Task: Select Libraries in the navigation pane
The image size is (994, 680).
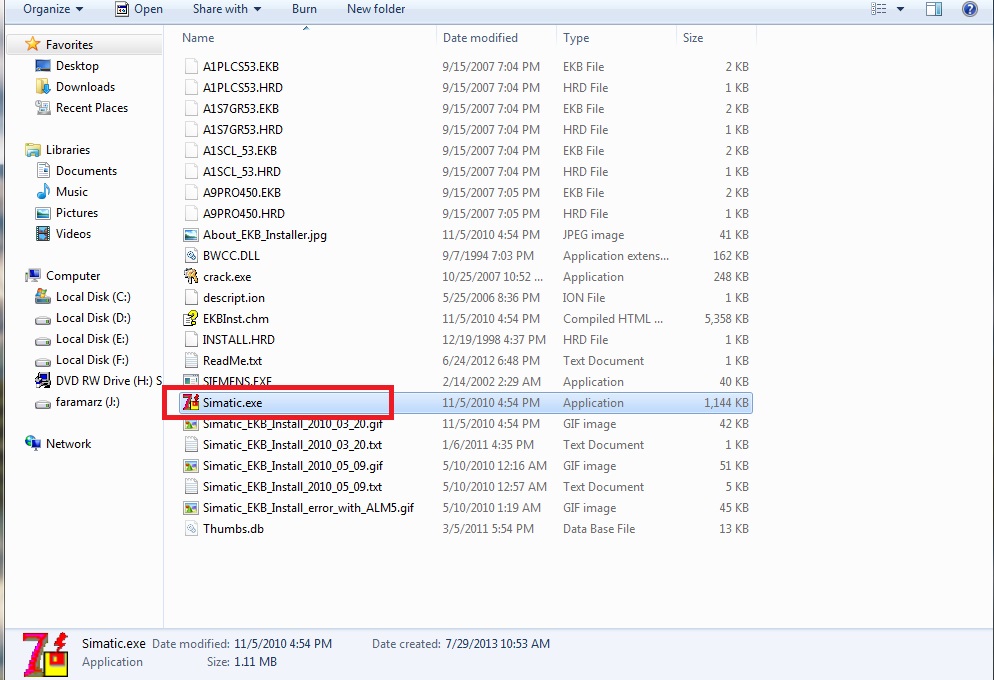Action: click(x=67, y=150)
